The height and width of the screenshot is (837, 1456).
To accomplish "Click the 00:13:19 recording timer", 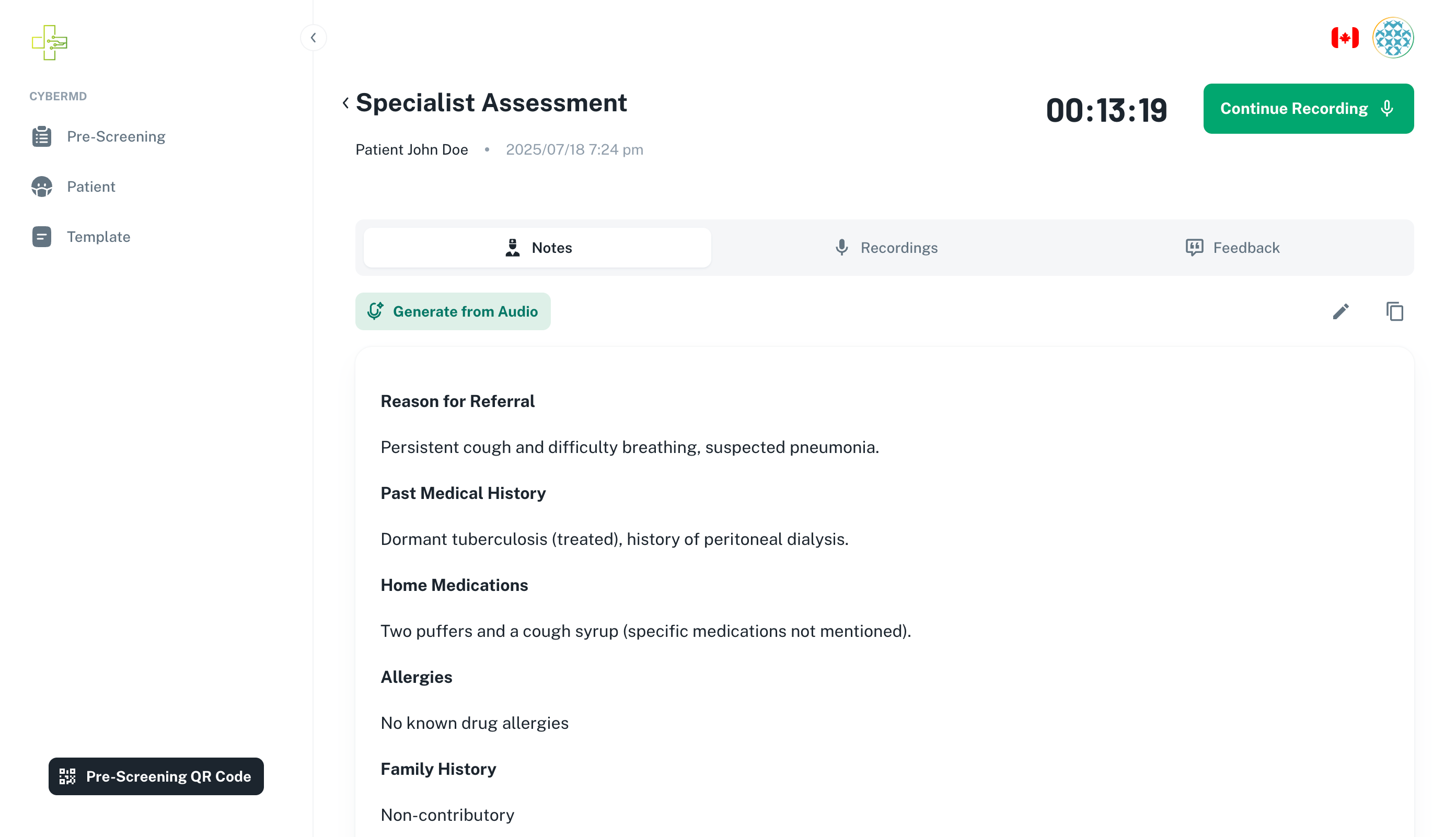I will (1106, 110).
